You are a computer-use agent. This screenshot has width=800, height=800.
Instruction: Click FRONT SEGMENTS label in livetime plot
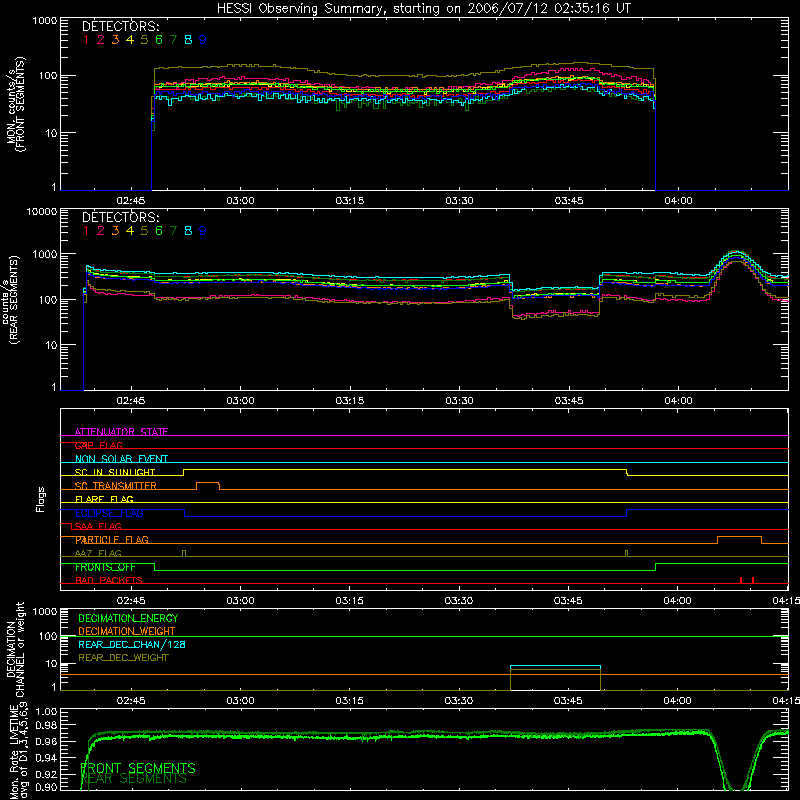click(x=138, y=768)
